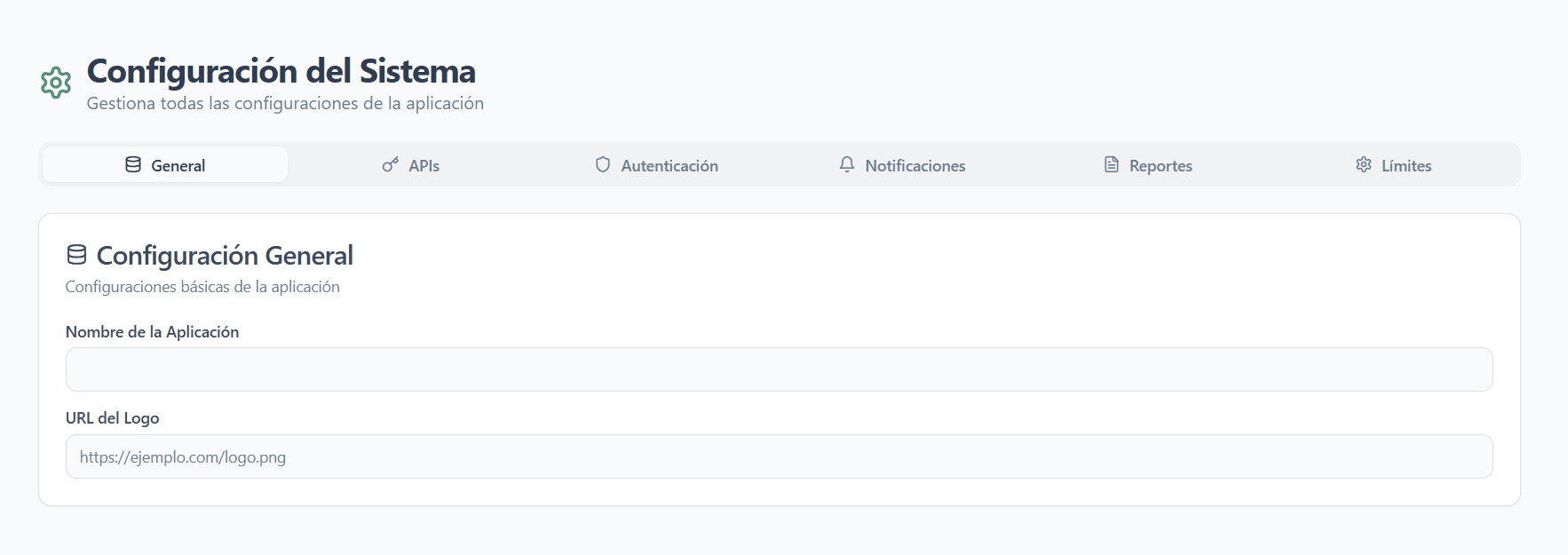Click the bell icon for Notificaciones
Image resolution: width=1568 pixels, height=555 pixels.
coord(847,164)
